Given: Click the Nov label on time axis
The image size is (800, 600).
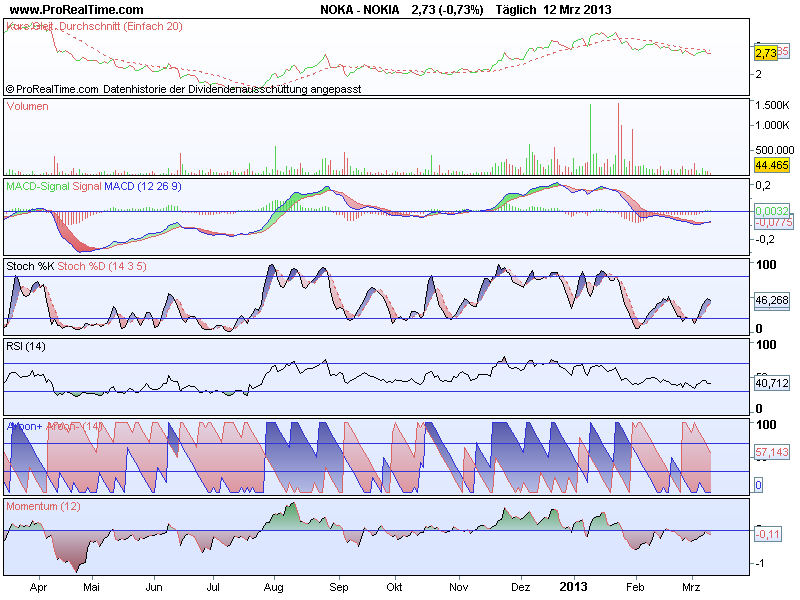Looking at the screenshot, I should pyautogui.click(x=459, y=587).
